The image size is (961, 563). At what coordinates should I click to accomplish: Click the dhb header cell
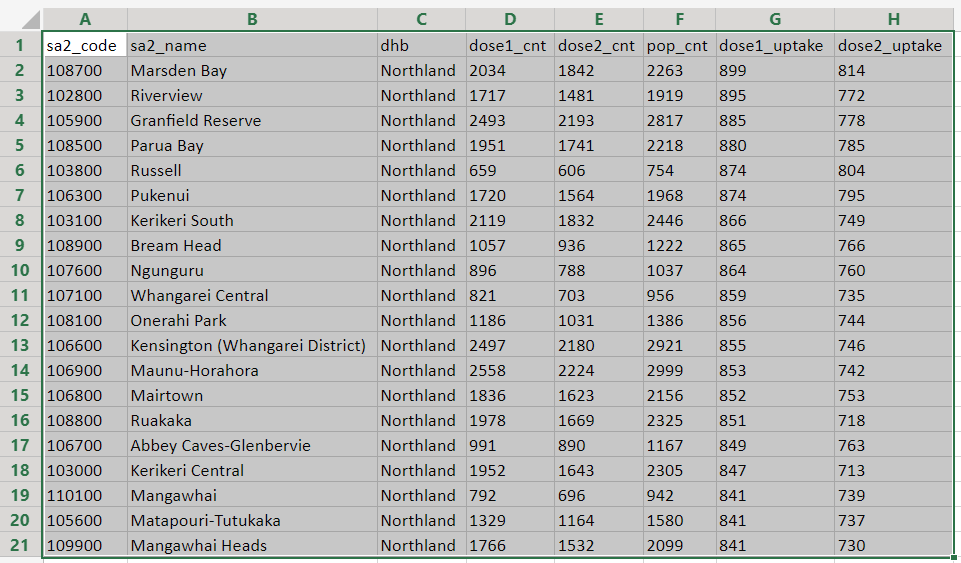click(x=420, y=46)
